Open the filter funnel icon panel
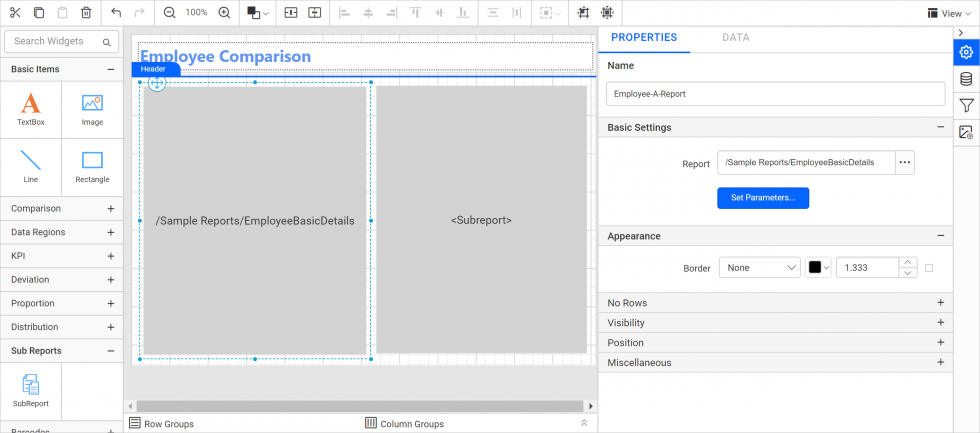This screenshot has width=980, height=433. click(966, 106)
